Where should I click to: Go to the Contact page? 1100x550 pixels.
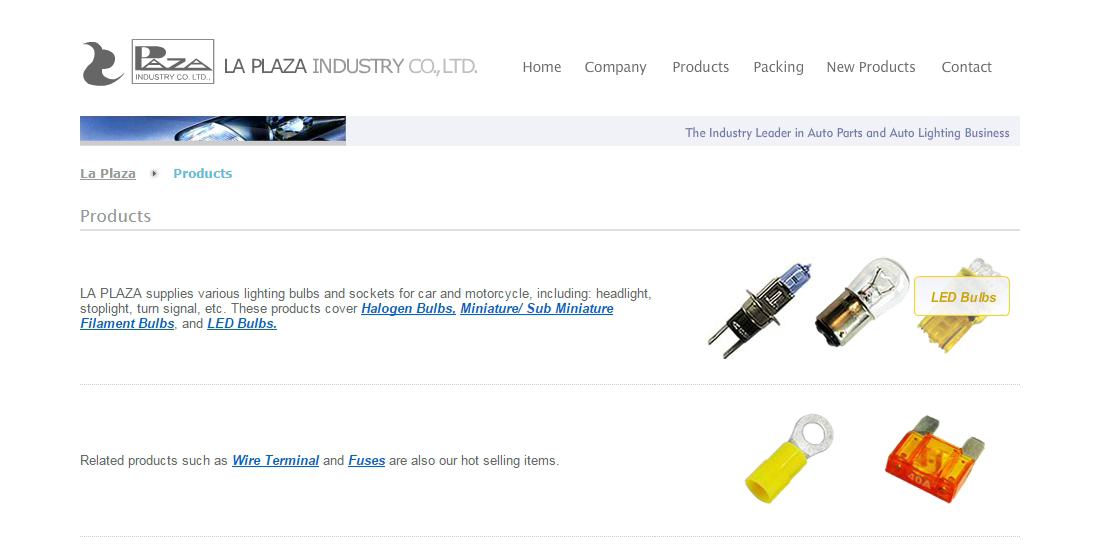[x=966, y=67]
